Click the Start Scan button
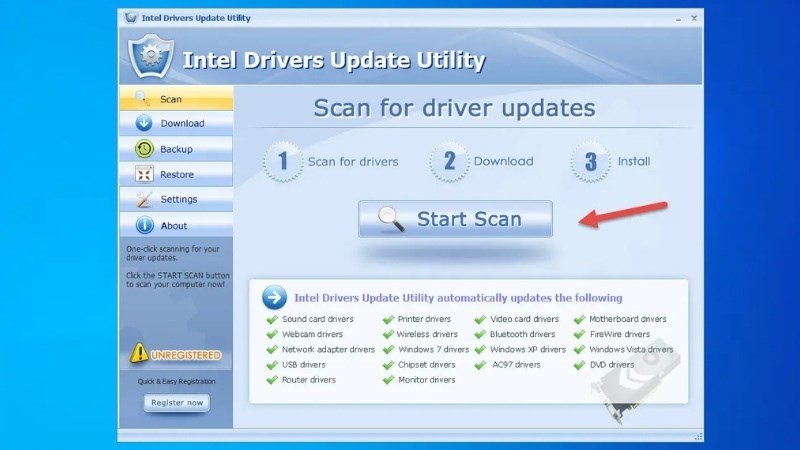800x450 pixels. click(455, 219)
